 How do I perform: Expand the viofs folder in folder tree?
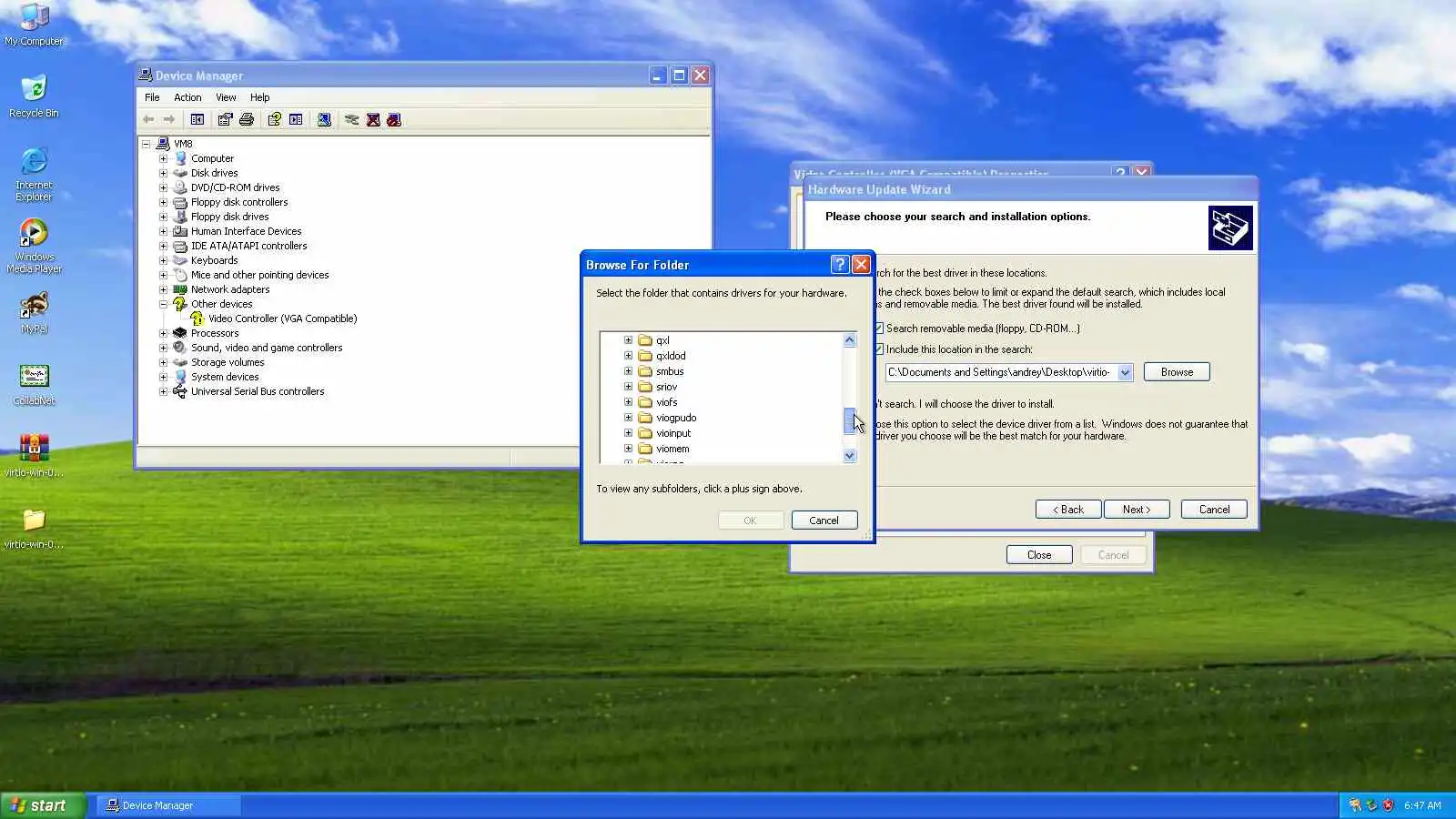click(x=628, y=402)
